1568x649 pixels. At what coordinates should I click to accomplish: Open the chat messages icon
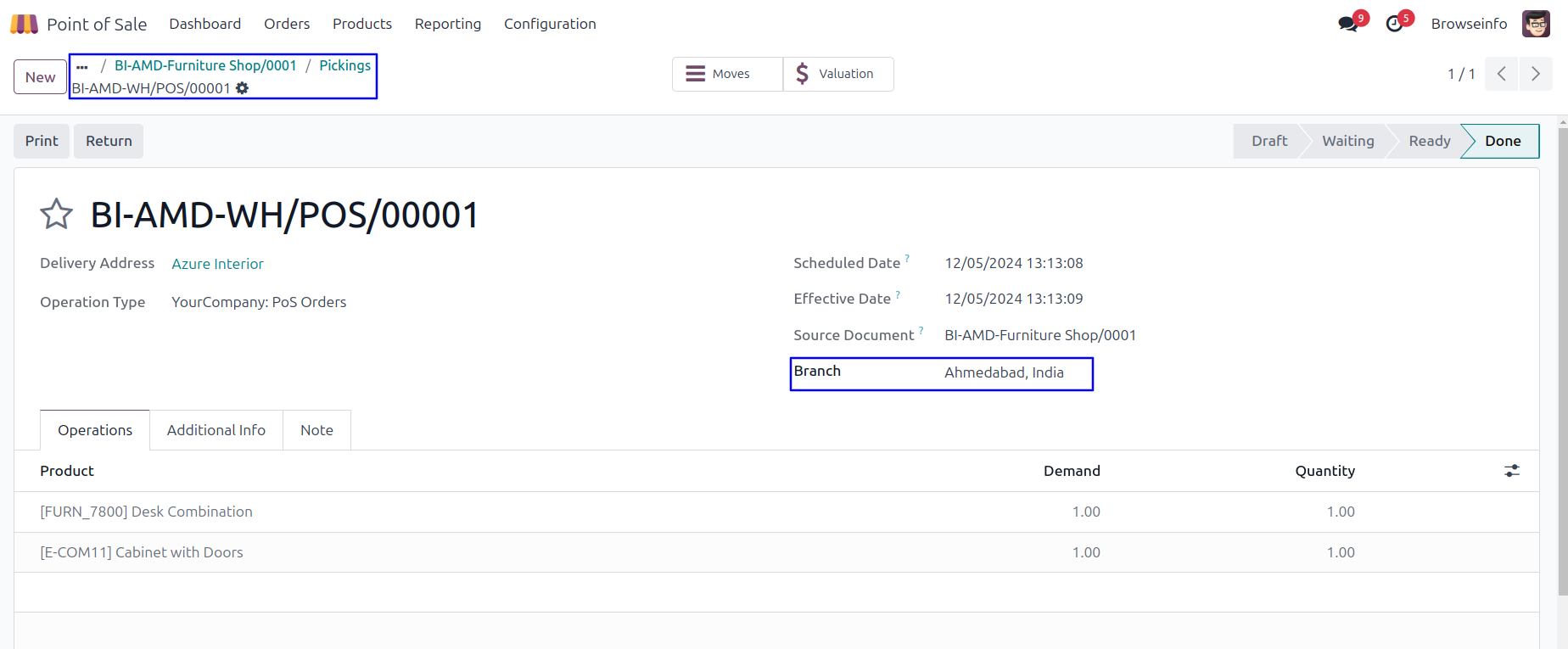[x=1347, y=24]
